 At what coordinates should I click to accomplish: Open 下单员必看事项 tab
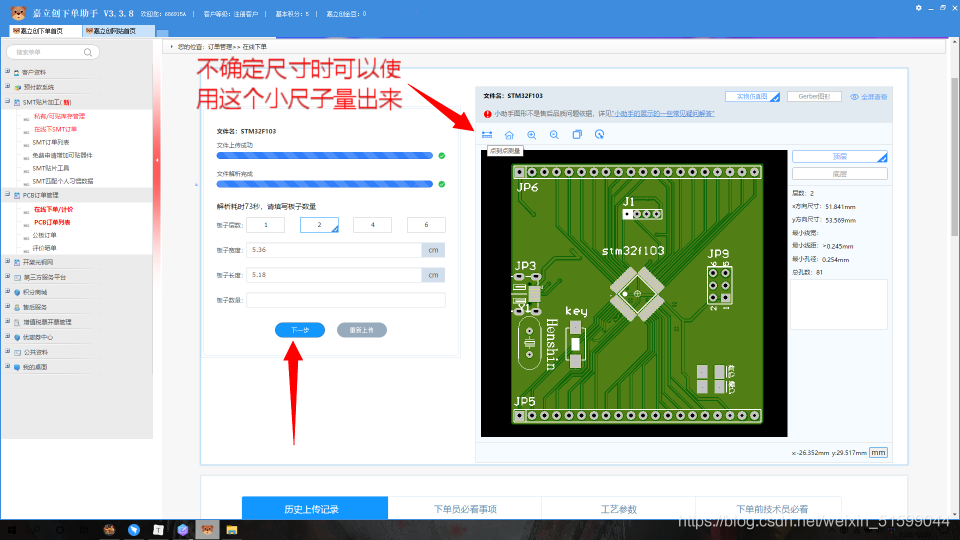click(x=465, y=509)
